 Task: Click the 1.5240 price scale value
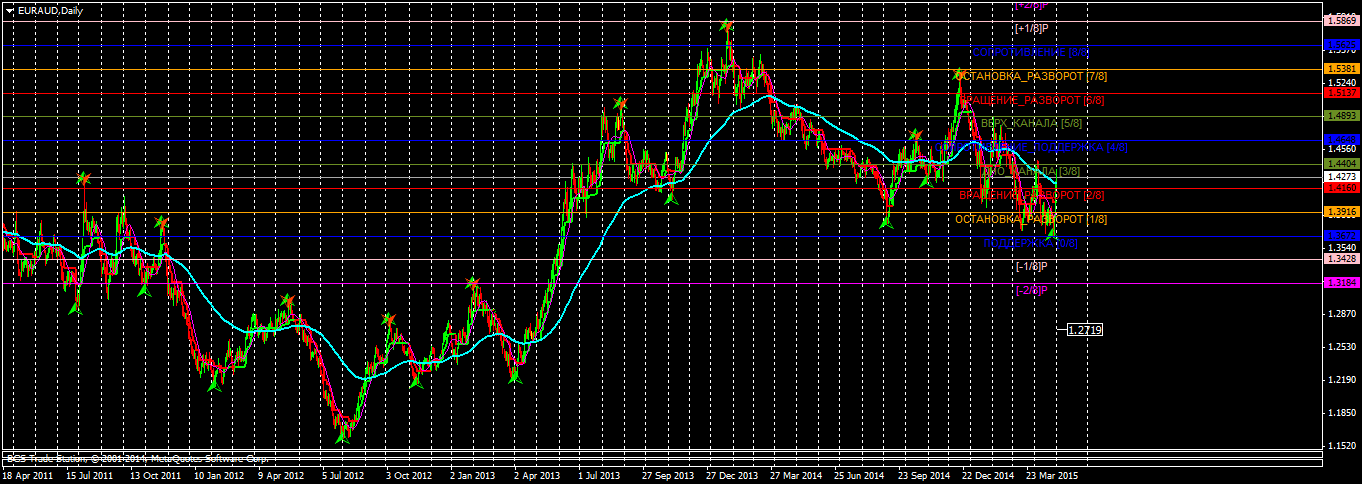[x=1341, y=82]
